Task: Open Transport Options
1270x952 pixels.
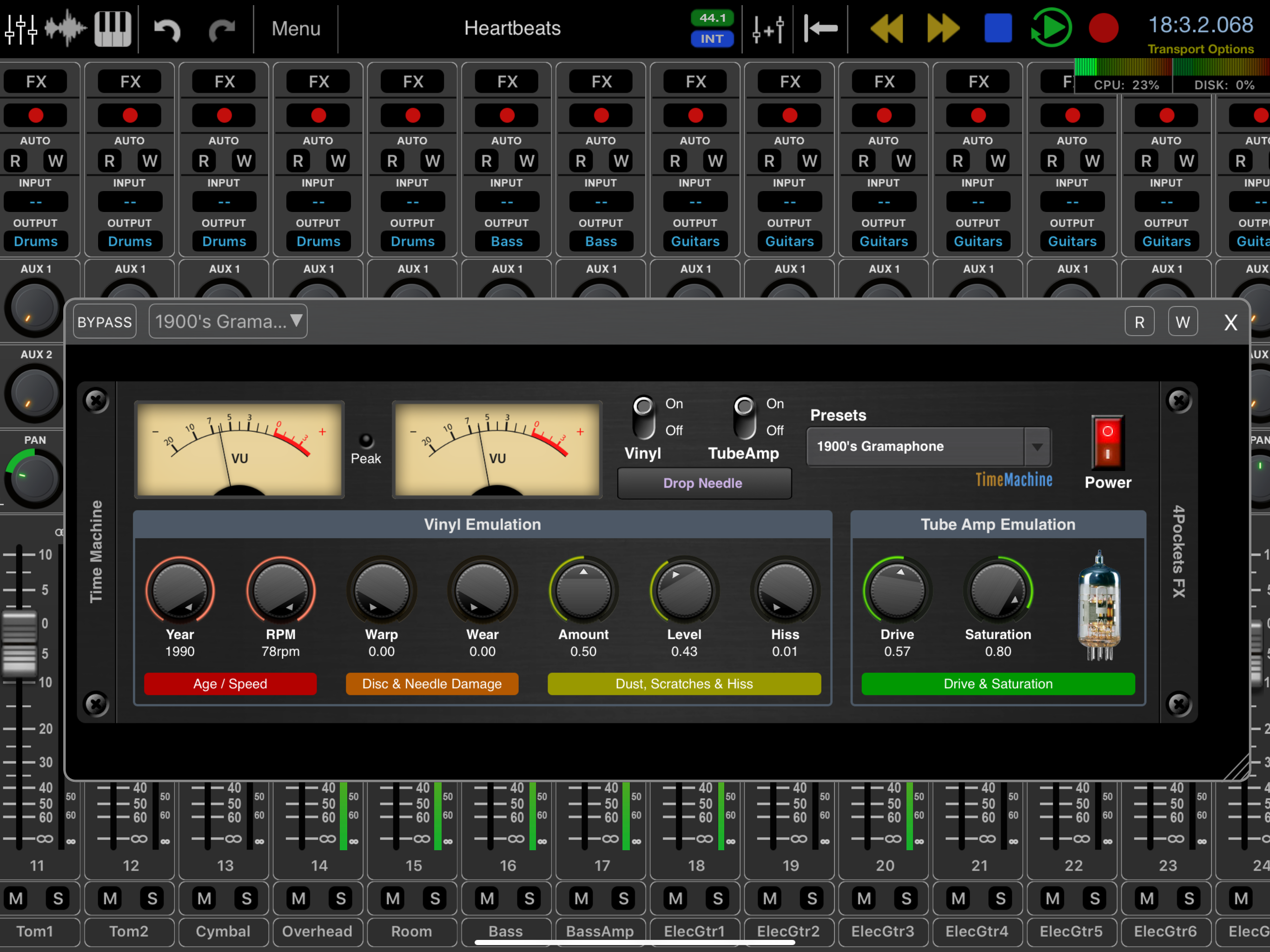Action: [1200, 49]
